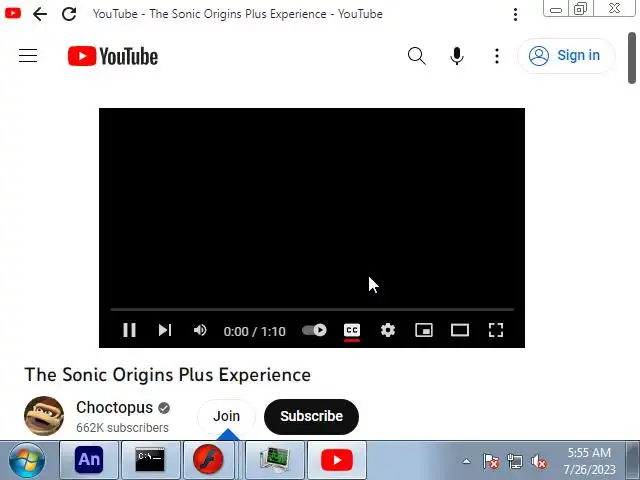Switch to theater mode
Screen dimensions: 640x480
[460, 330]
